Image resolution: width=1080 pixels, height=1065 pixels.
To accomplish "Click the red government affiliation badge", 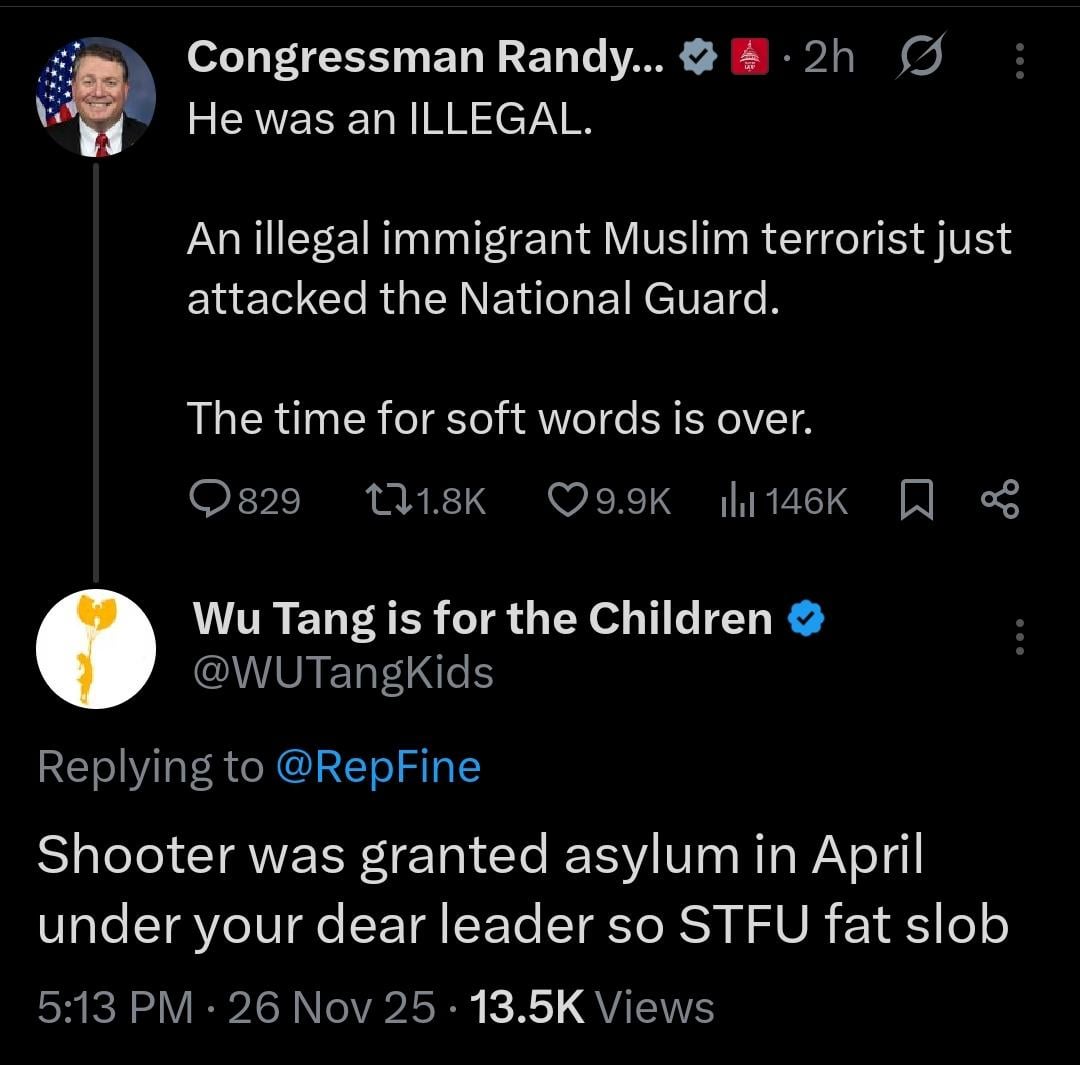I will click(749, 60).
